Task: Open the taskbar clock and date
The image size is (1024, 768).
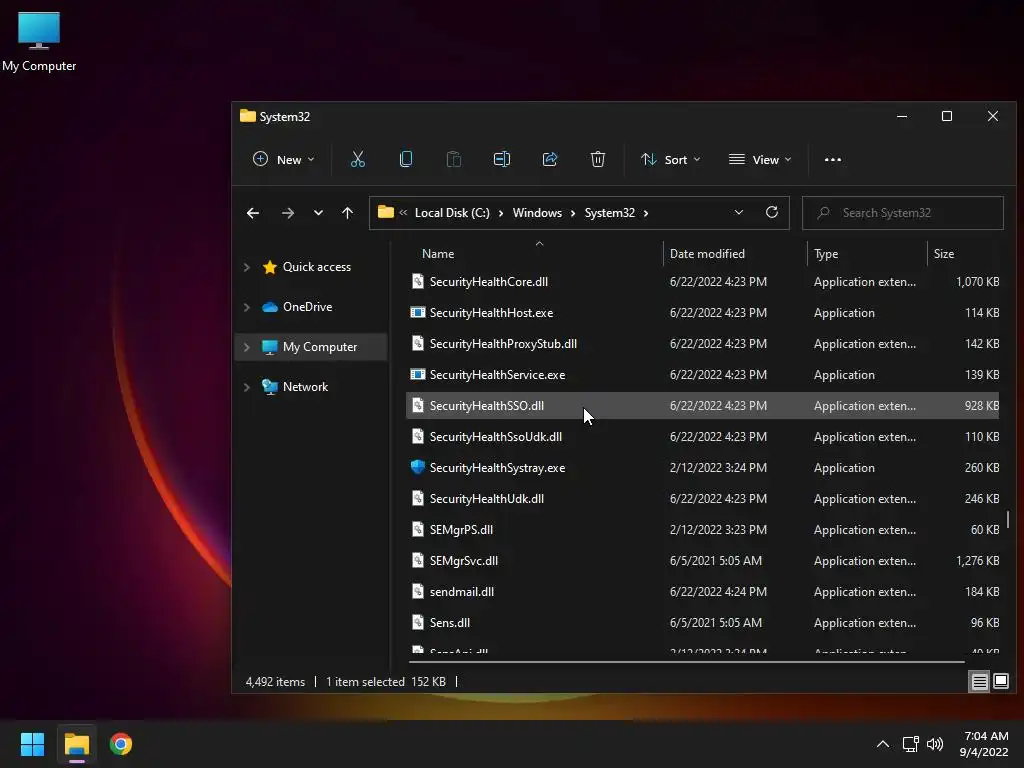Action: [984, 744]
